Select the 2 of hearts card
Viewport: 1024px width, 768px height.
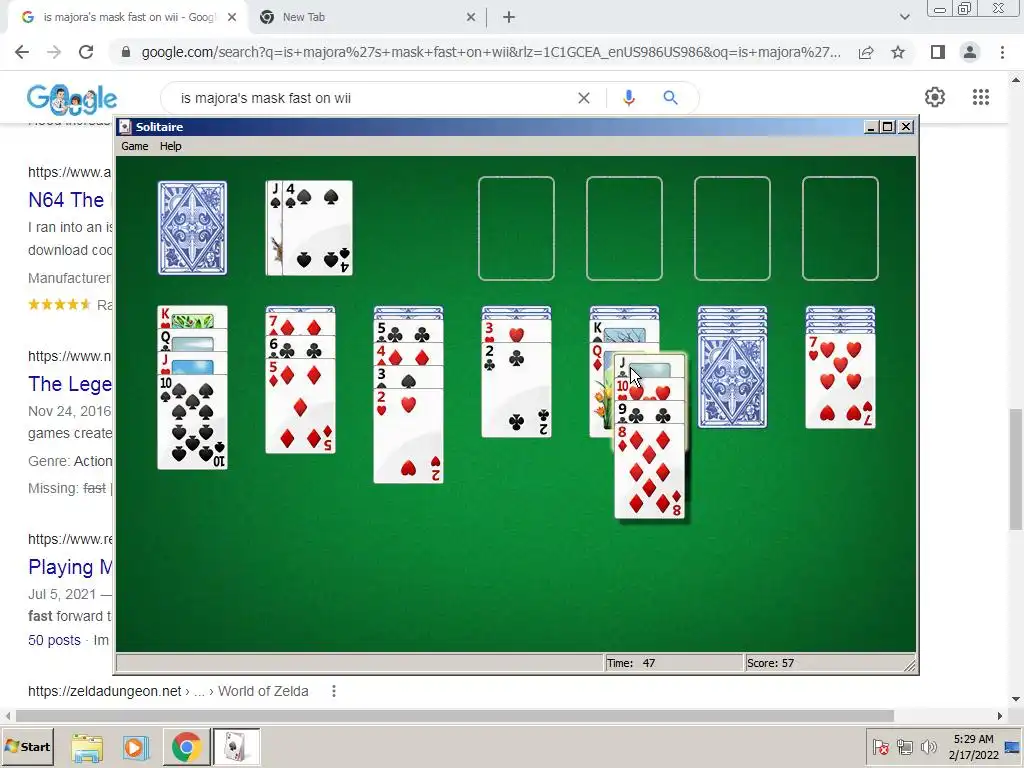(408, 436)
